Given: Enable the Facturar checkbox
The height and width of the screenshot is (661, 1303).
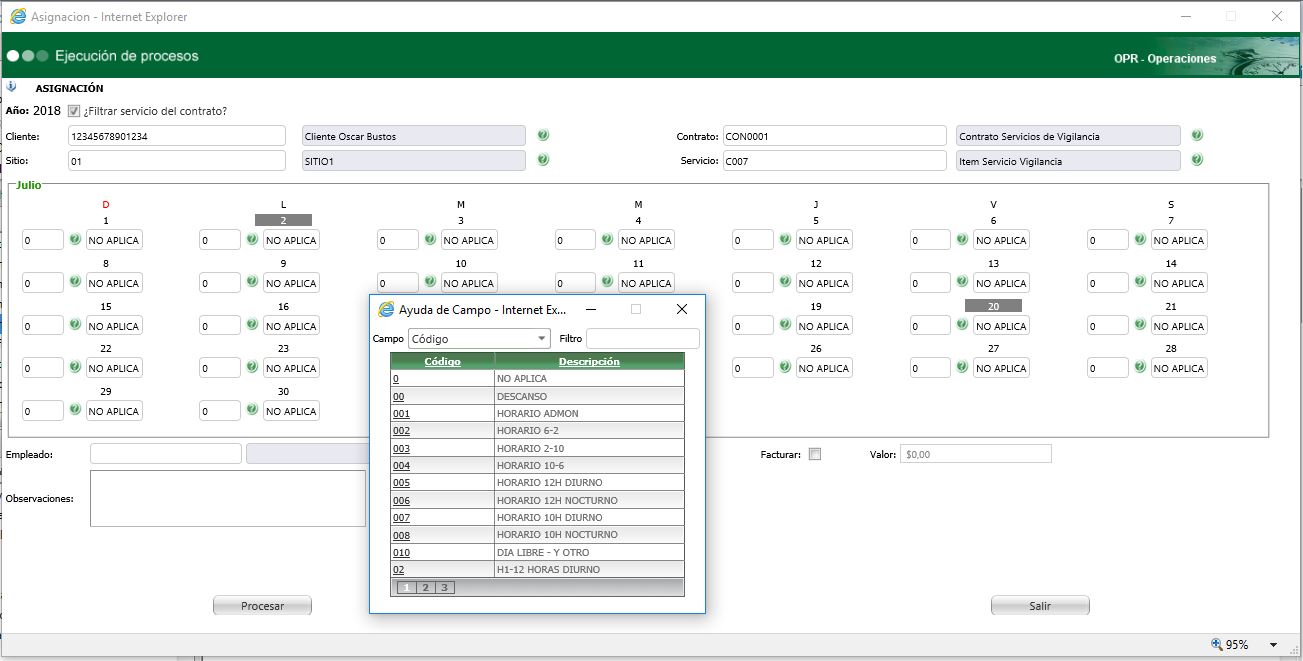Looking at the screenshot, I should pyautogui.click(x=815, y=454).
